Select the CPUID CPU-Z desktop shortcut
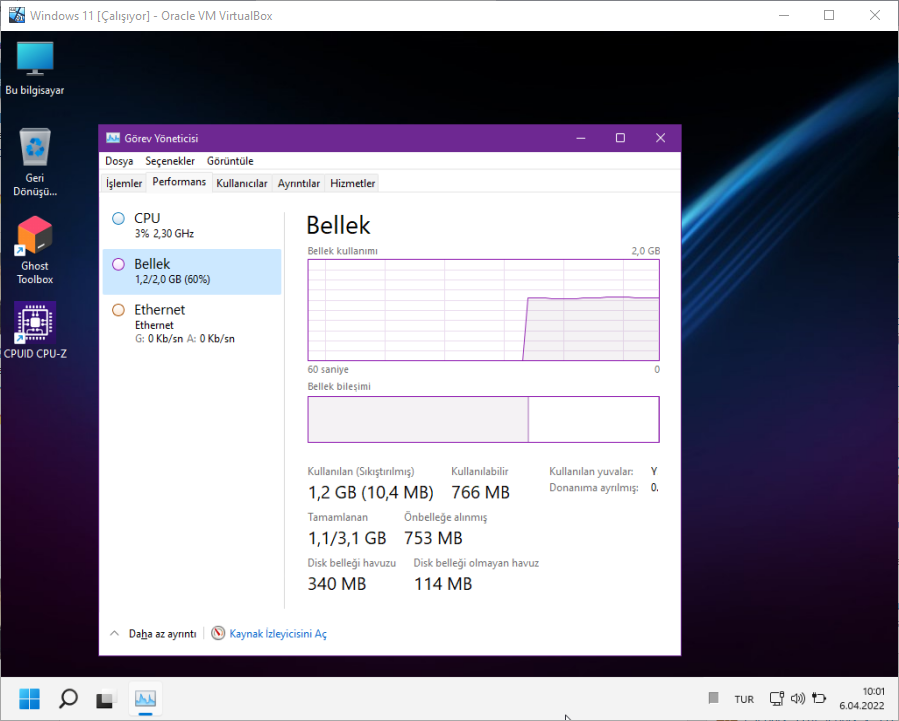This screenshot has width=899, height=721. pyautogui.click(x=34, y=331)
